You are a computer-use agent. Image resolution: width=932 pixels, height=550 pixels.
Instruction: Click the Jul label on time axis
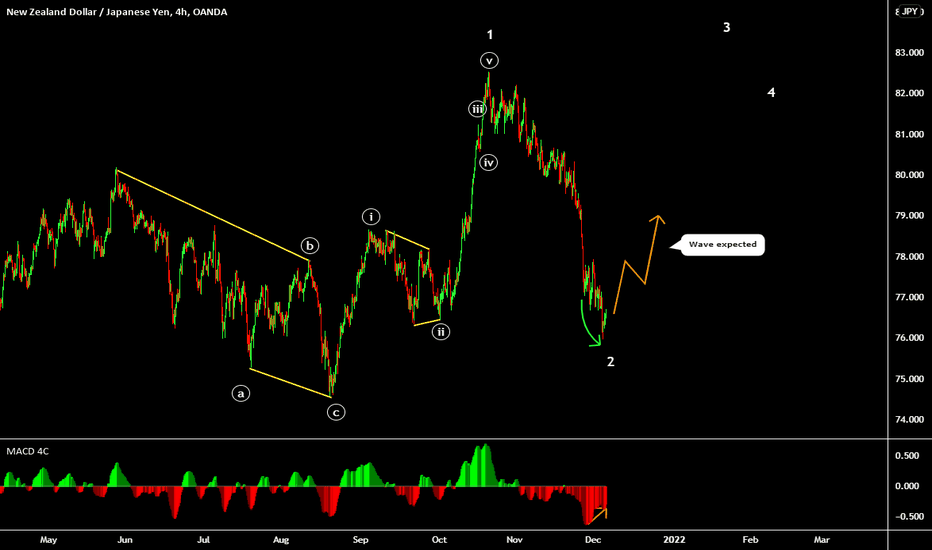tap(203, 540)
